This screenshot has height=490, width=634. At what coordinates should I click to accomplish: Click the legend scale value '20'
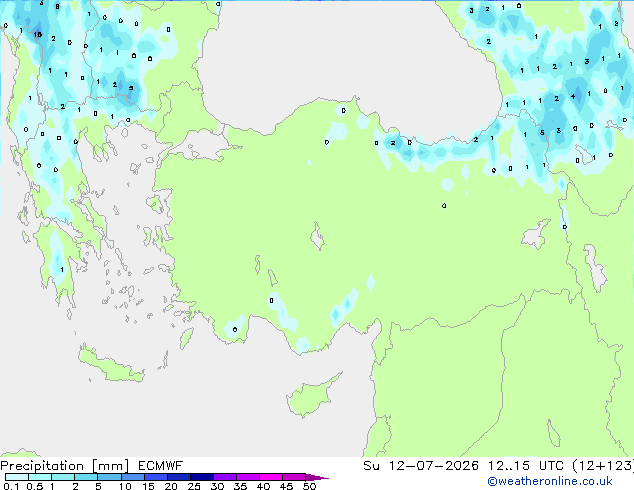tap(171, 486)
